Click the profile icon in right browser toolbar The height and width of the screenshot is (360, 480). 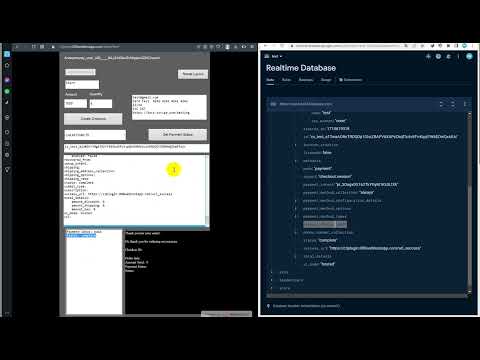point(464,46)
